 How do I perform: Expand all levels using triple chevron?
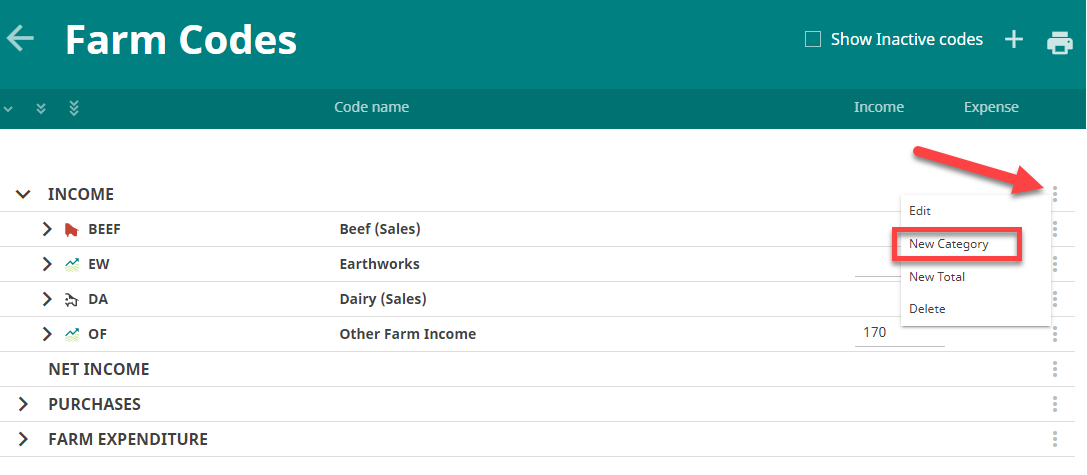click(74, 108)
